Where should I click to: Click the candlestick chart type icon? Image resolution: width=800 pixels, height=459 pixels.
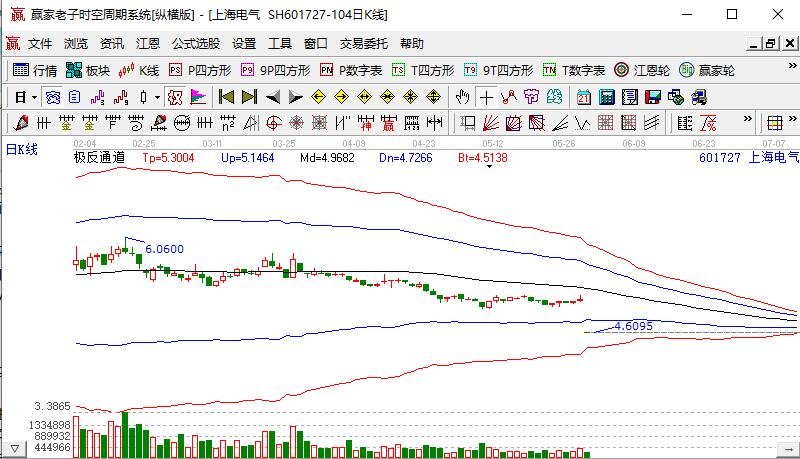(144, 97)
